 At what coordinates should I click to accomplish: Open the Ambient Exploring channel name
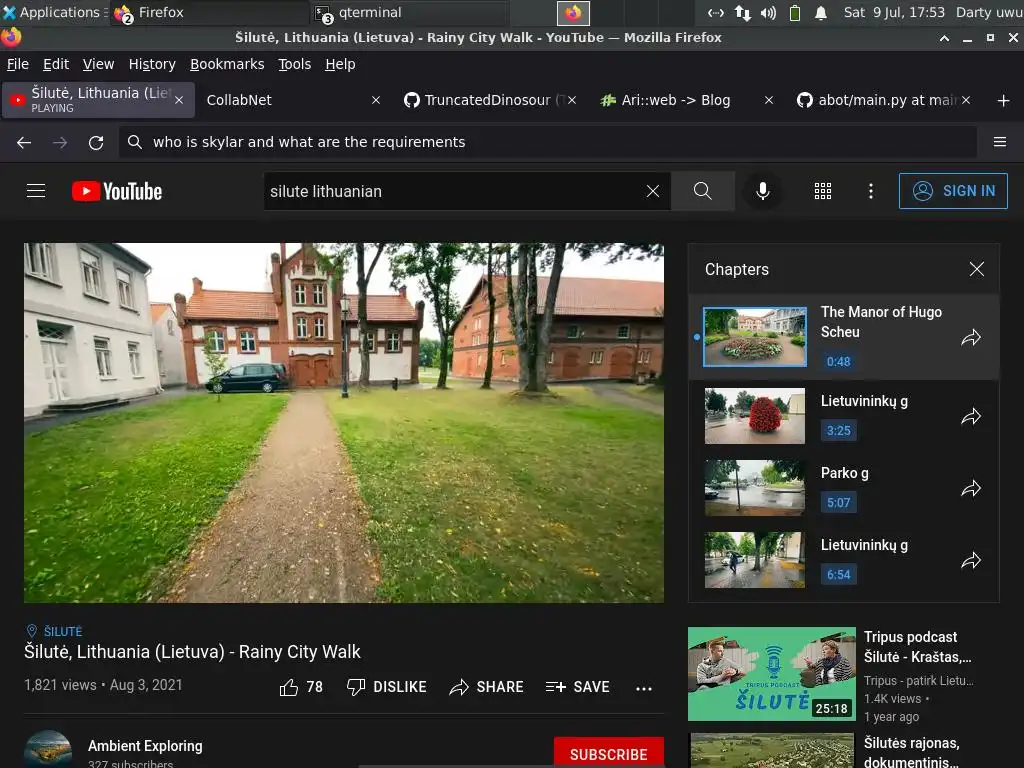pos(145,746)
